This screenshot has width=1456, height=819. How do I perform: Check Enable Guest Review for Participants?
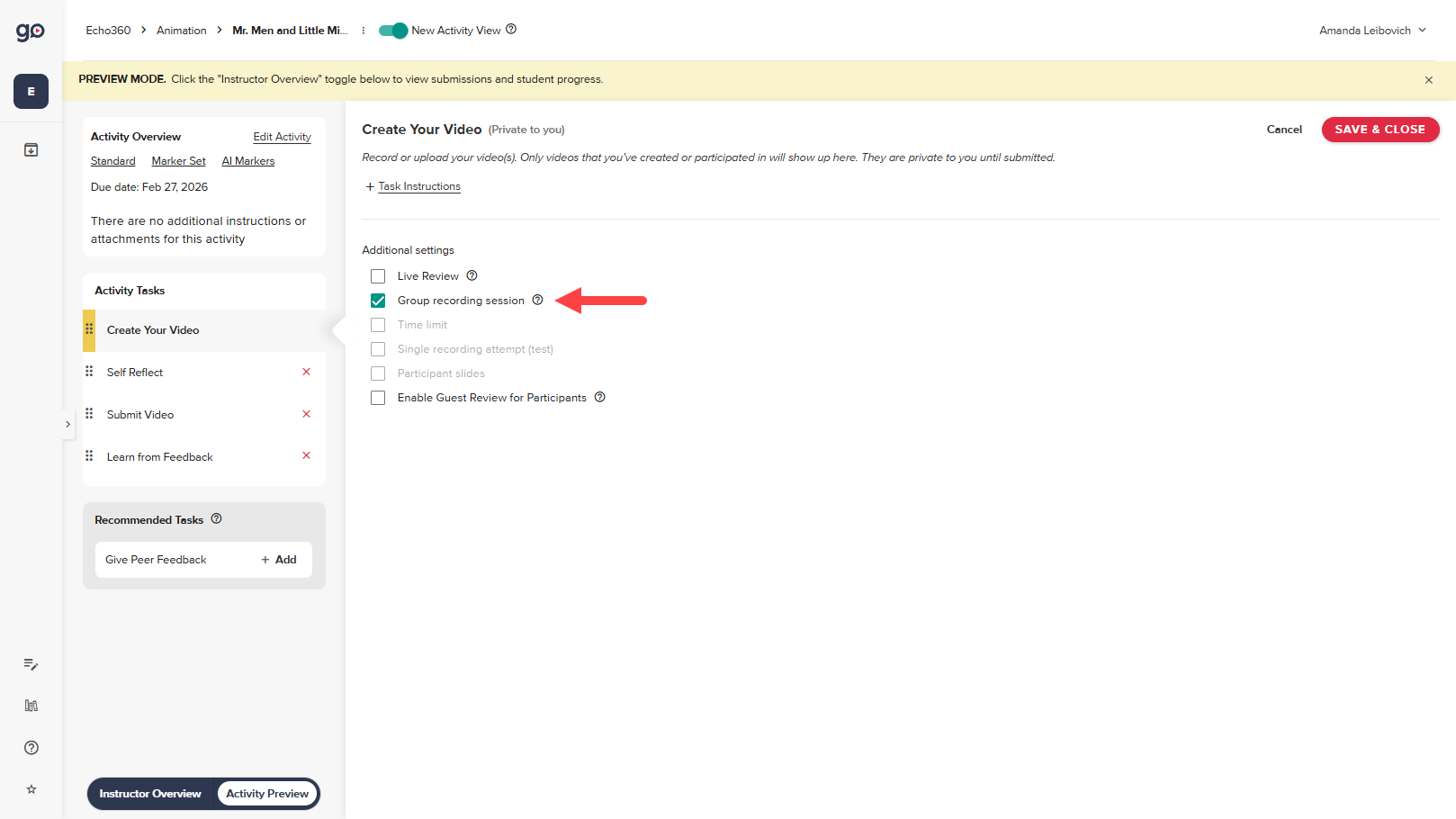pos(377,397)
